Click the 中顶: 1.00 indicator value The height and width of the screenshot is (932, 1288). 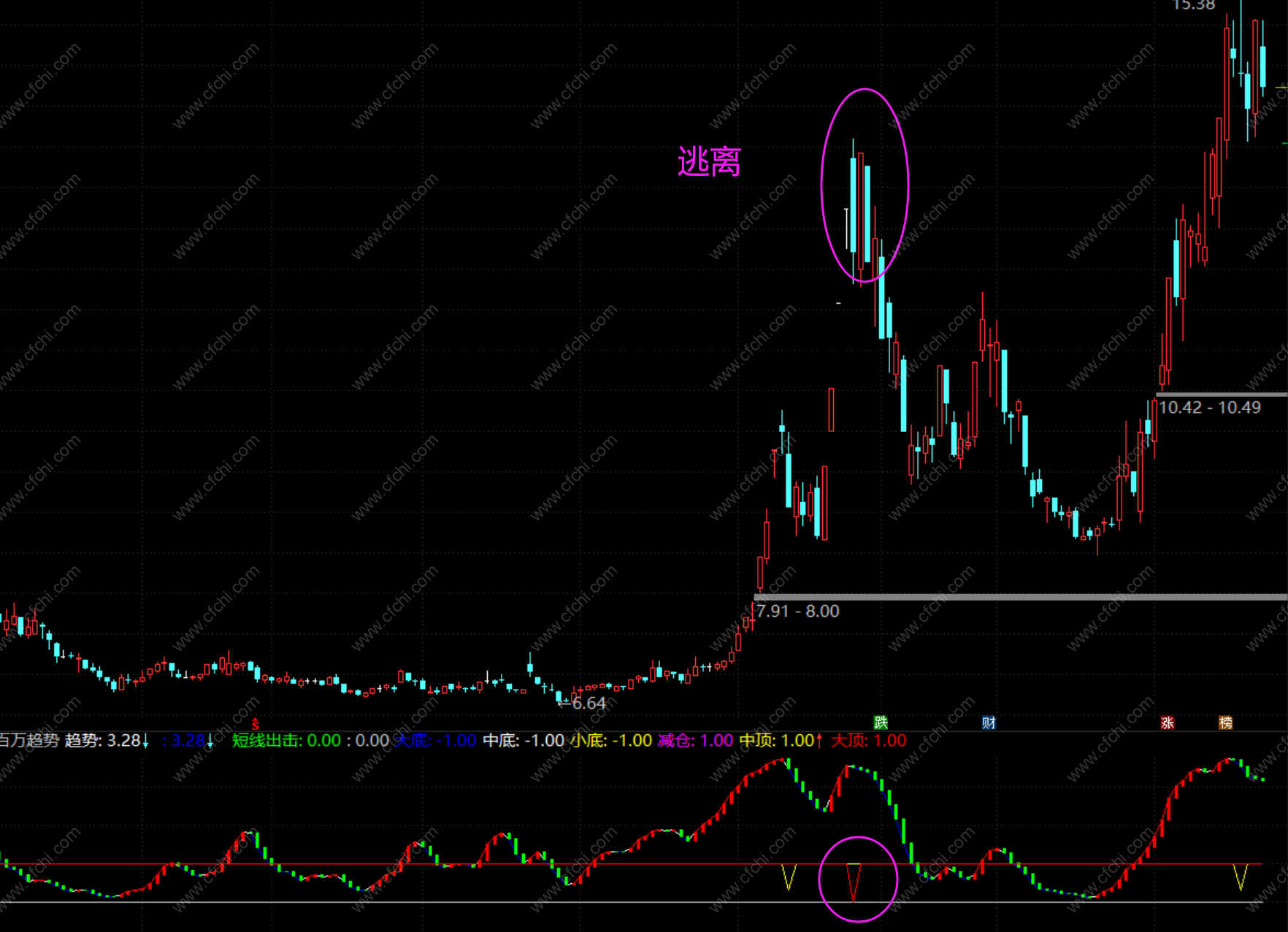pos(781,740)
